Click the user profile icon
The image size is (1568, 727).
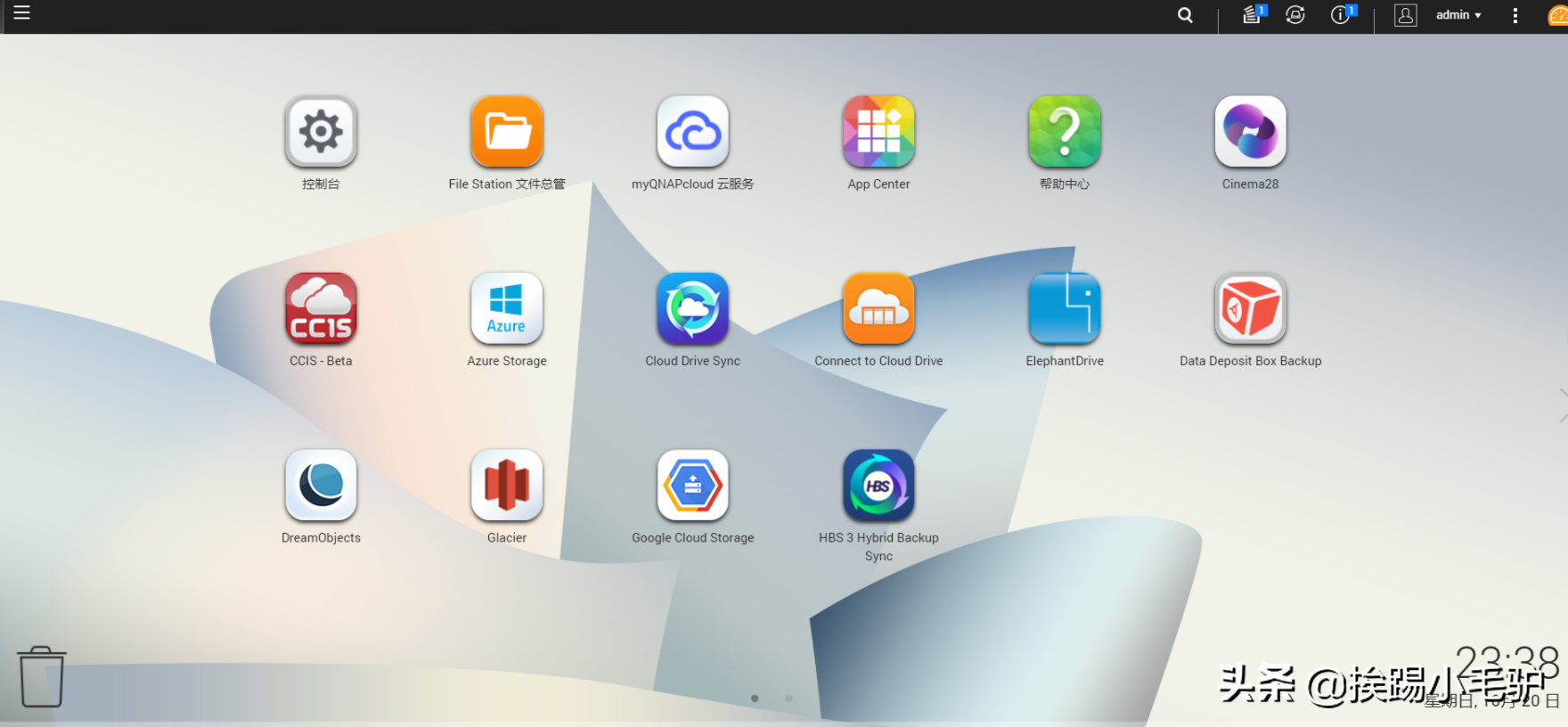pos(1406,15)
